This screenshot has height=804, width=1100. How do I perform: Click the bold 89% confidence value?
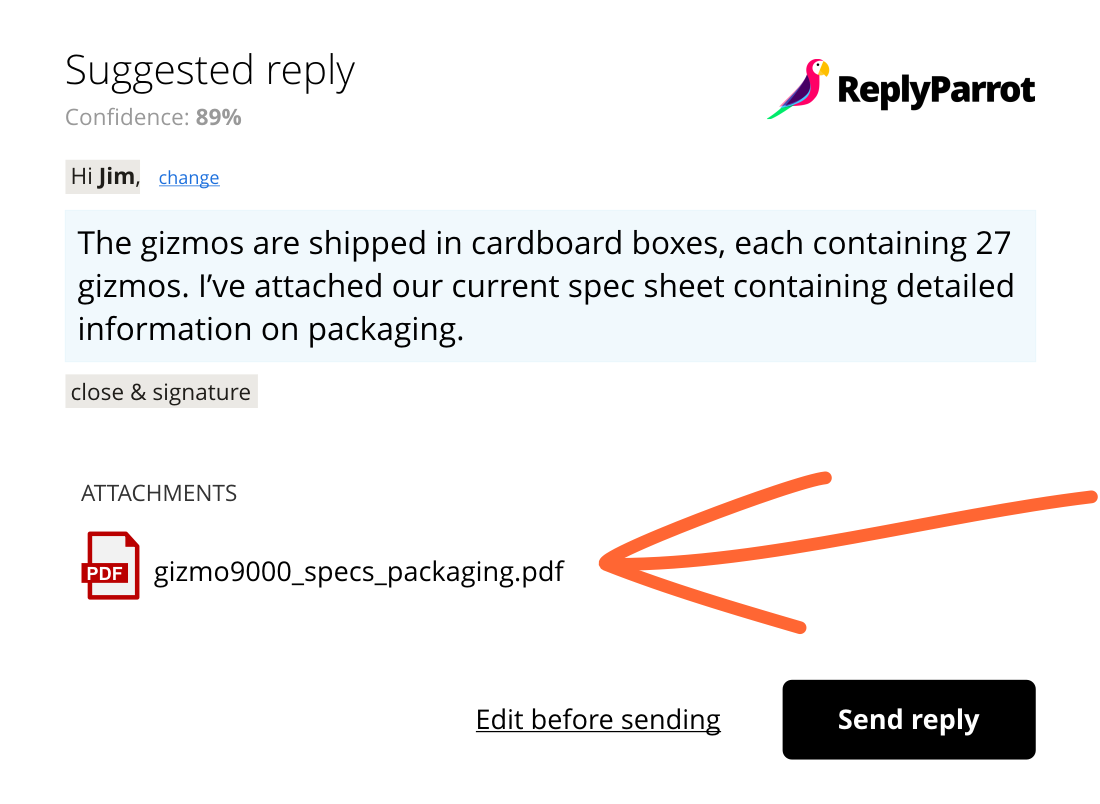(x=218, y=117)
